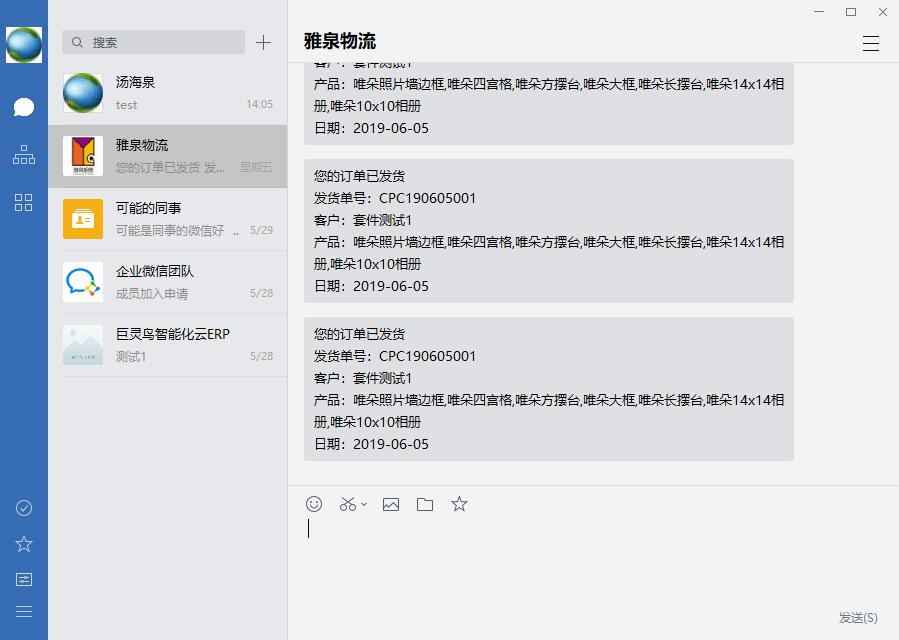Image resolution: width=899 pixels, height=640 pixels.
Task: Open chat details via top-right hamburger icon
Action: coord(871,43)
